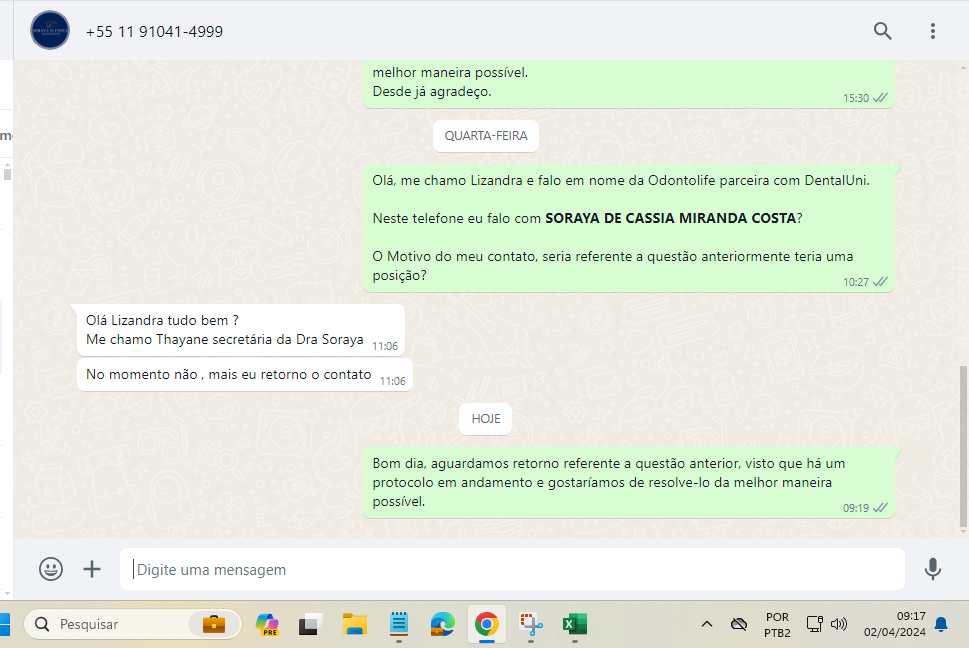Open the contact profile picture
The image size is (969, 648).
pyautogui.click(x=50, y=30)
